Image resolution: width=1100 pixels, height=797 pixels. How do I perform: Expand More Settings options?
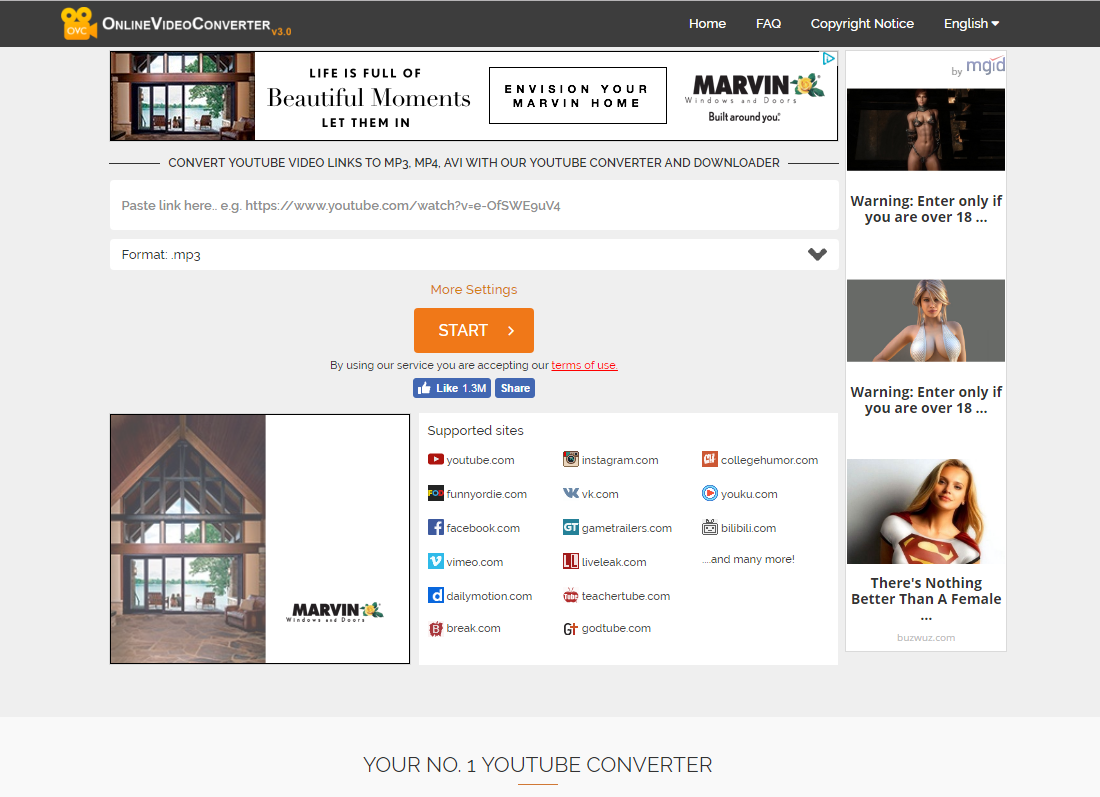(474, 290)
